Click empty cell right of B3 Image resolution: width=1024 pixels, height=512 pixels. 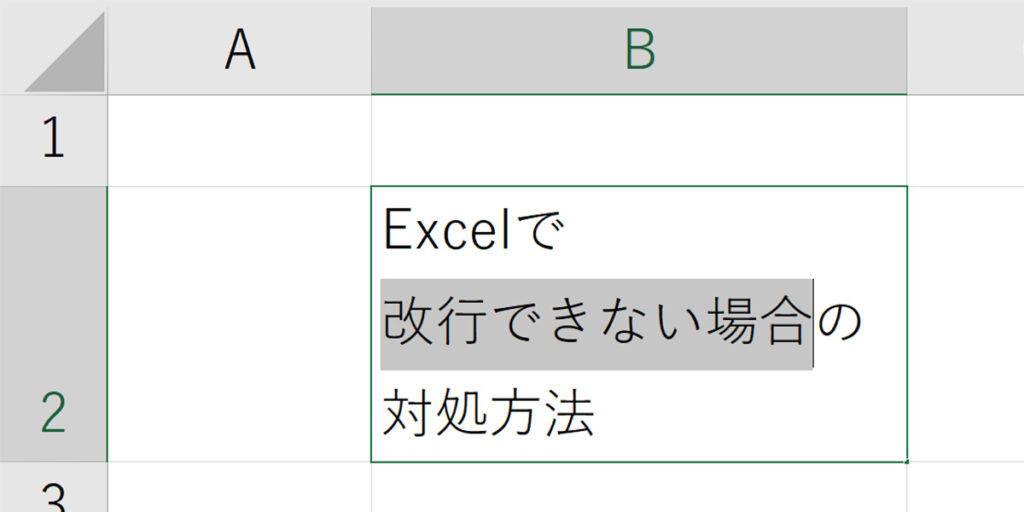965,490
